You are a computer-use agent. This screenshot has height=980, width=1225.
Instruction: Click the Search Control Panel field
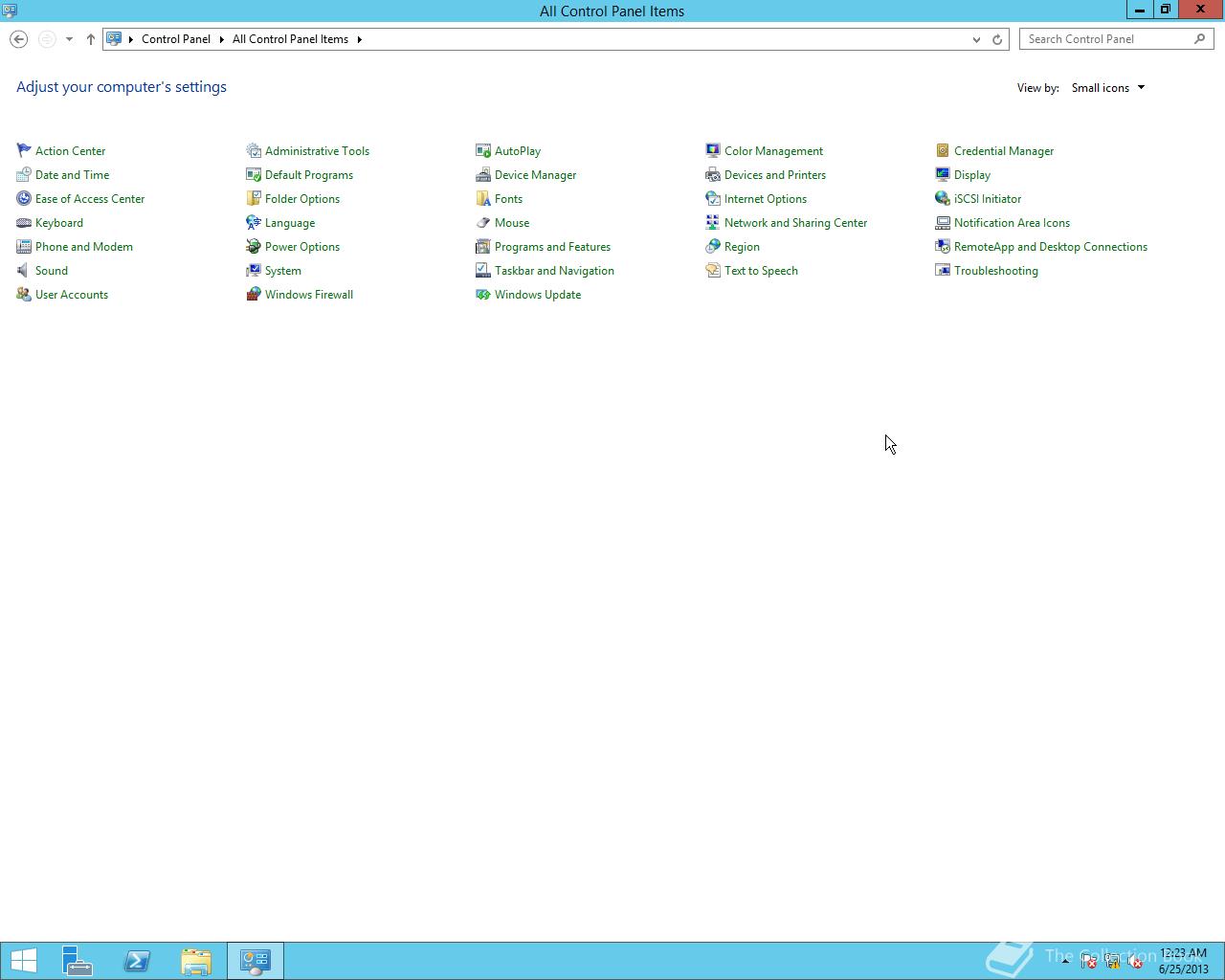tap(1116, 39)
